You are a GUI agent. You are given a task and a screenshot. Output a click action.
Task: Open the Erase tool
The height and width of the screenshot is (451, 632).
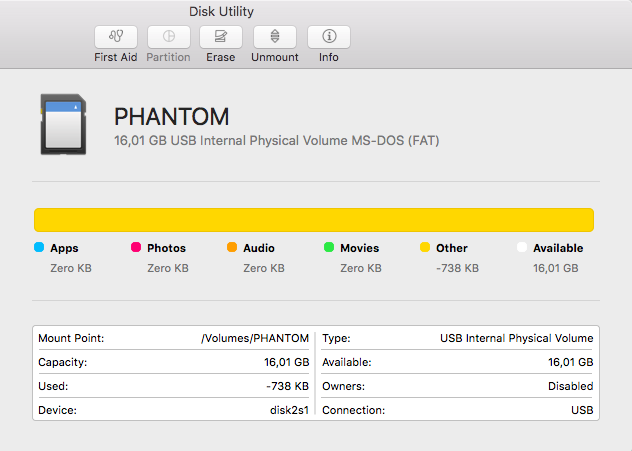(x=221, y=37)
